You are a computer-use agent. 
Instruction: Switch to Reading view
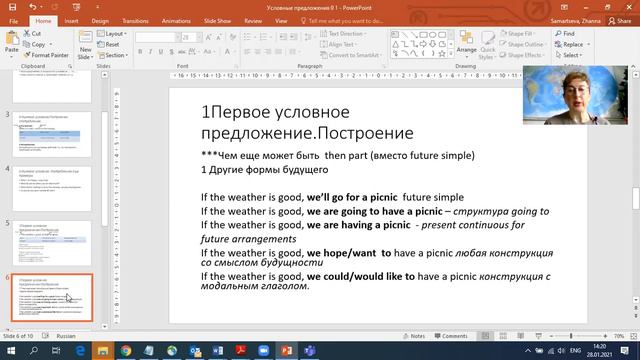[520, 336]
